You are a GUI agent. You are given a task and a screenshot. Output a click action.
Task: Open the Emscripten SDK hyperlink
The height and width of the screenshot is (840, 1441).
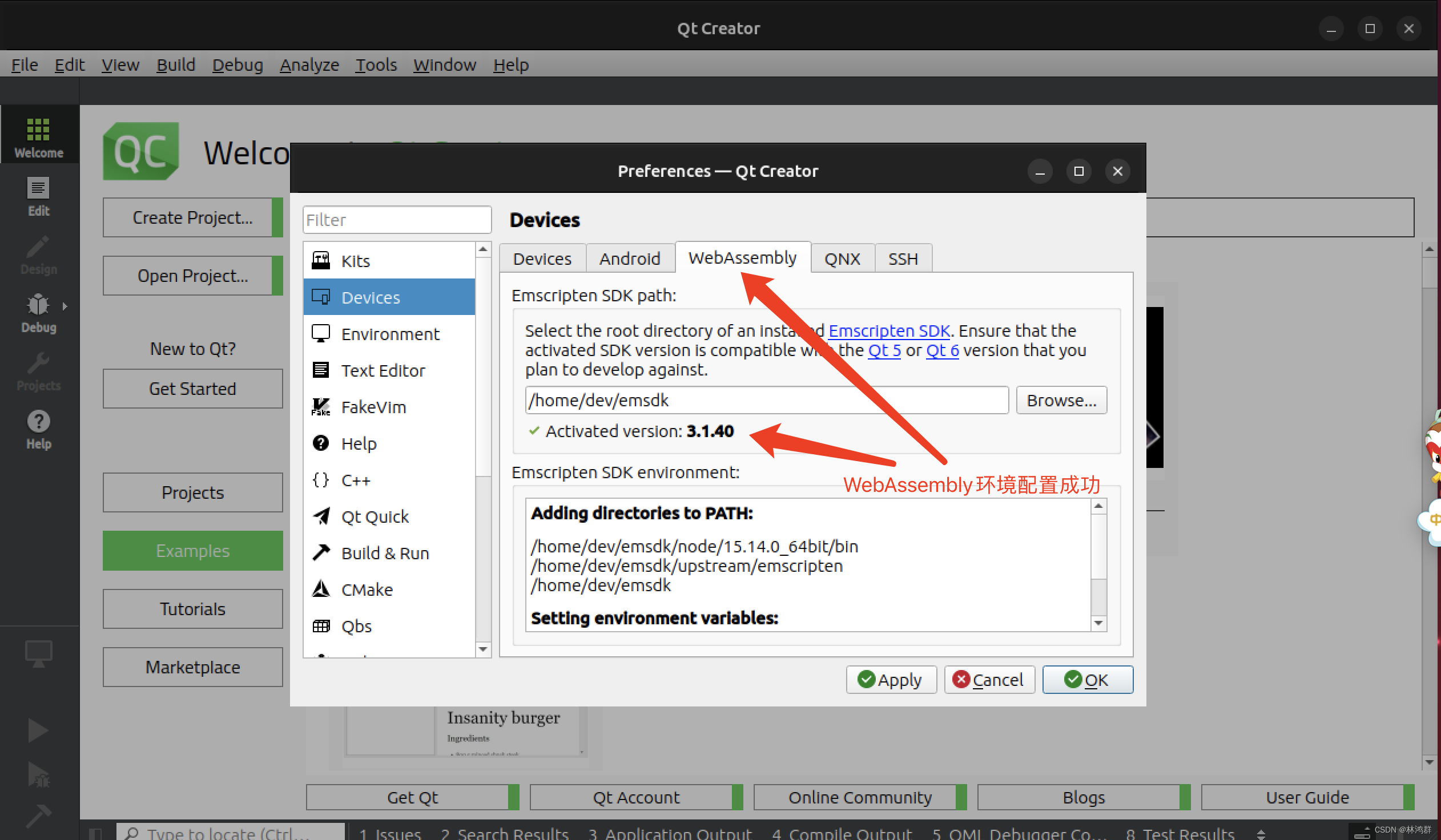[x=888, y=330]
